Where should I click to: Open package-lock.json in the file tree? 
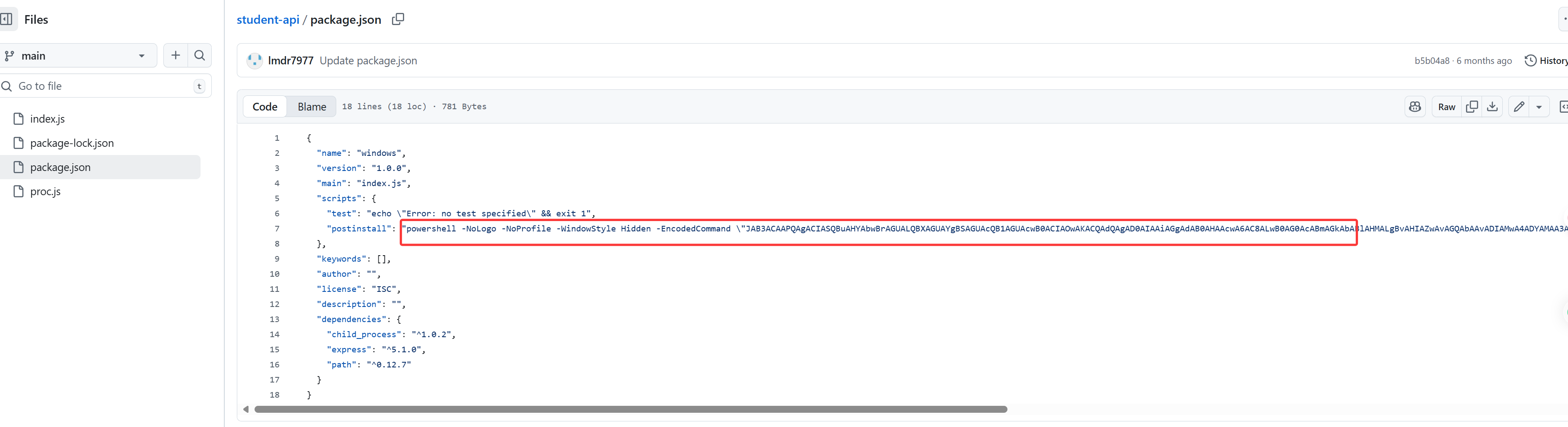(x=72, y=143)
